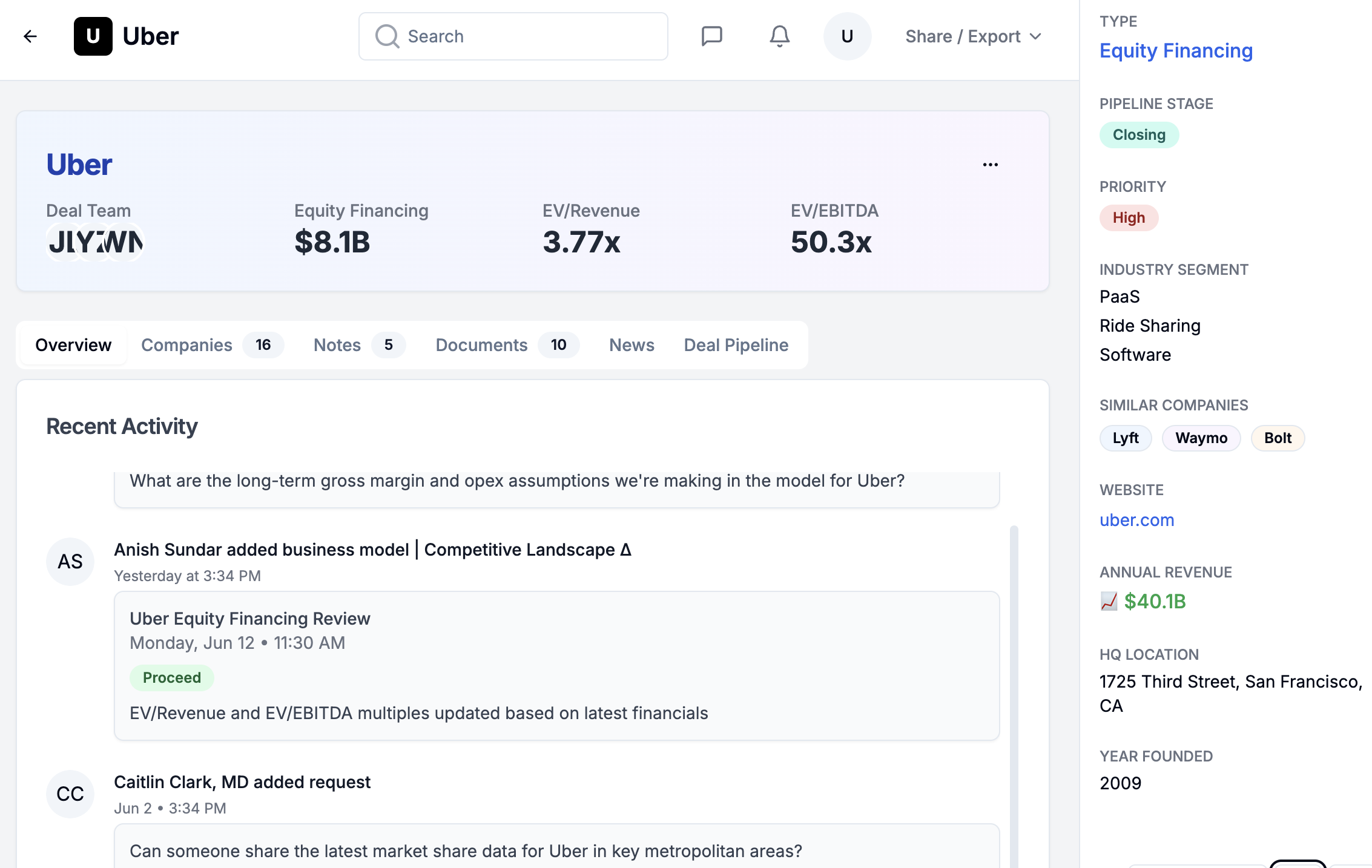
Task: Click the Software industry segment
Action: [x=1135, y=355]
